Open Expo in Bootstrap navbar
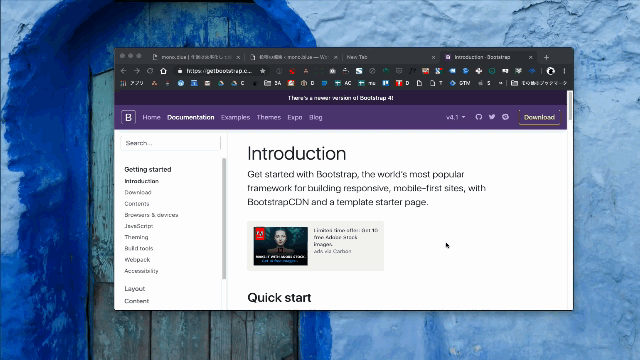 click(x=295, y=117)
